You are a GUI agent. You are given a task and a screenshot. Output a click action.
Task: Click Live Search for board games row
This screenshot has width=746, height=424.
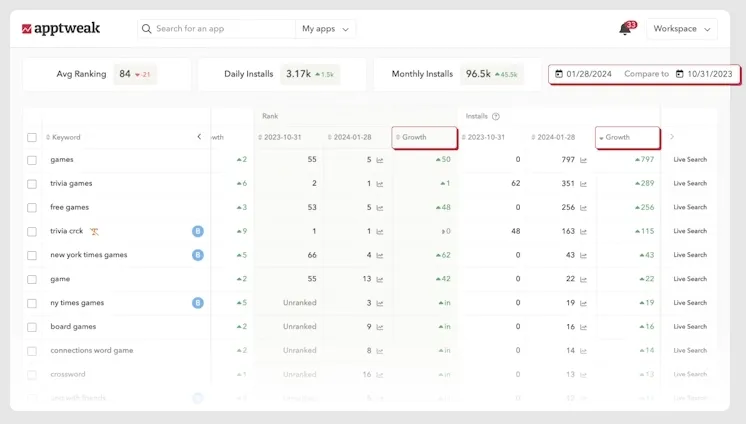(x=690, y=327)
